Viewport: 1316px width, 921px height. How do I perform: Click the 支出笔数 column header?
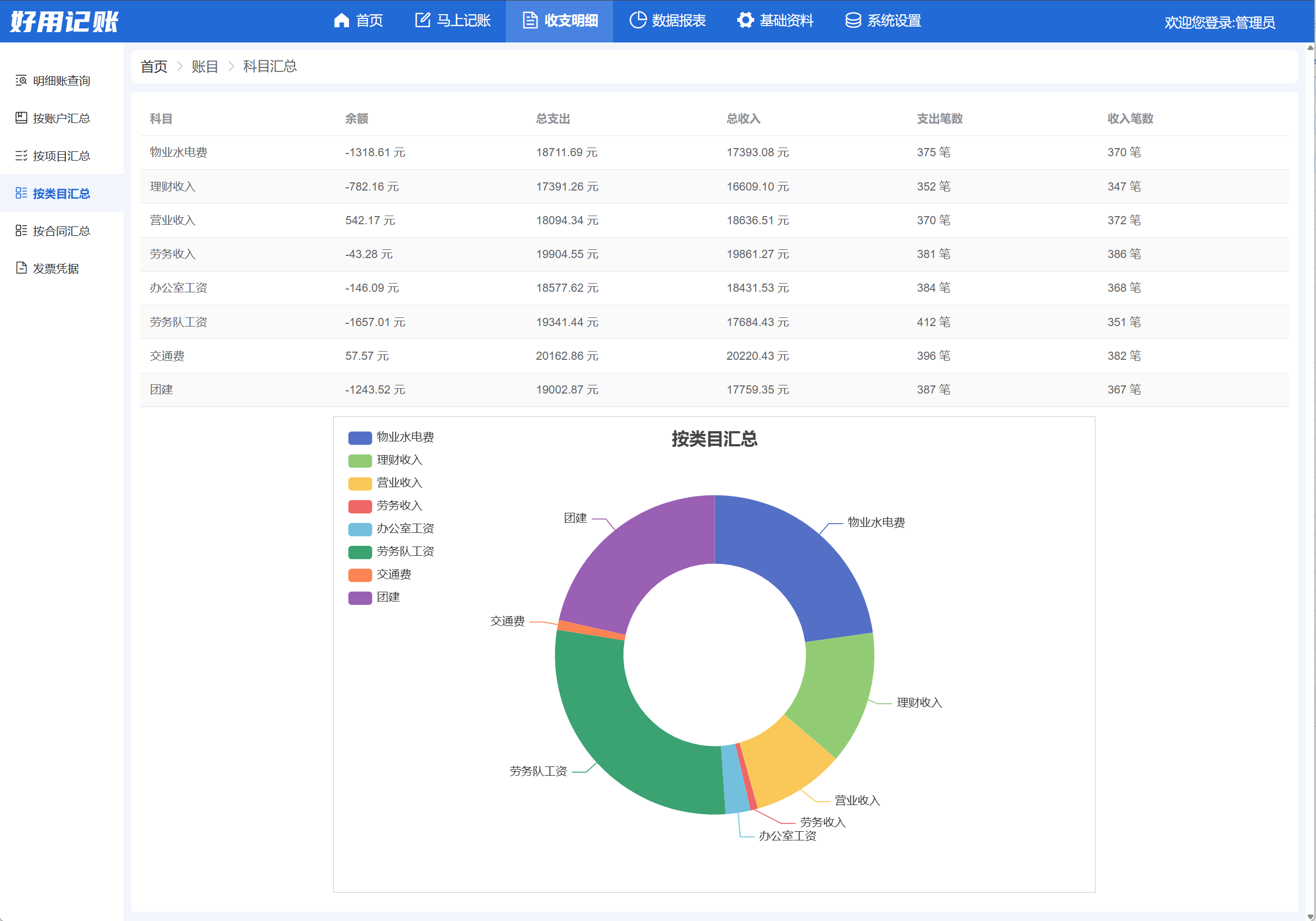[940, 119]
